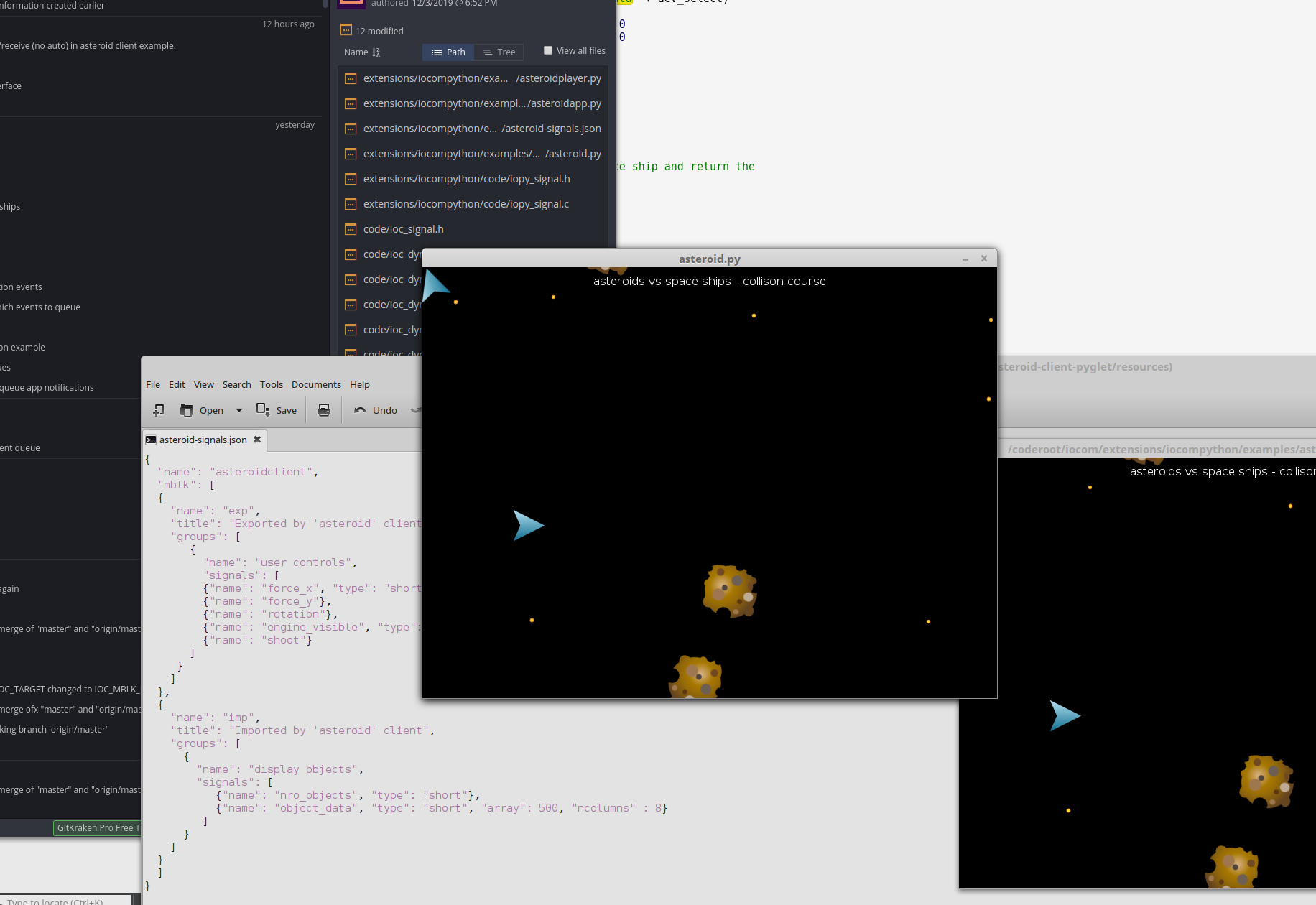Viewport: 1316px width, 905px height.
Task: Switch to Path view in GitKraken
Action: point(448,52)
